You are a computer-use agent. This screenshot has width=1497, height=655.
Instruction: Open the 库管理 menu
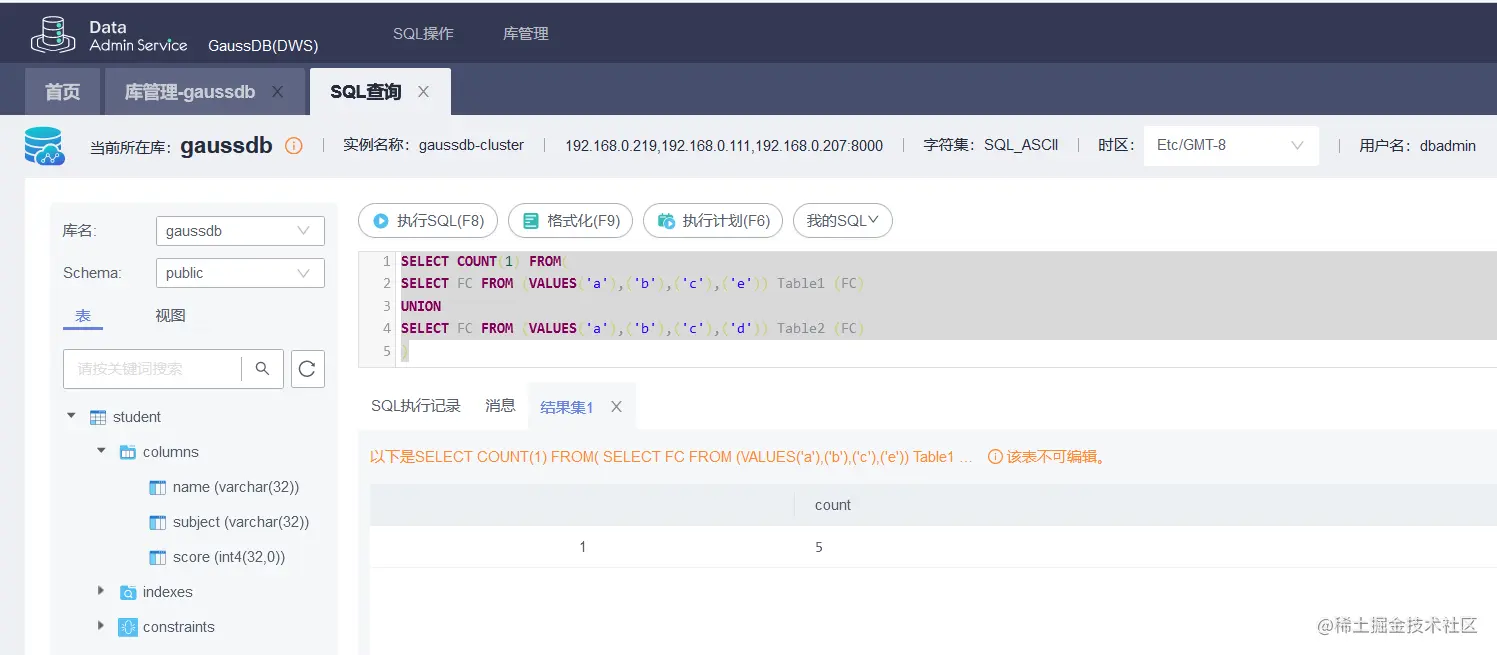[x=526, y=34]
